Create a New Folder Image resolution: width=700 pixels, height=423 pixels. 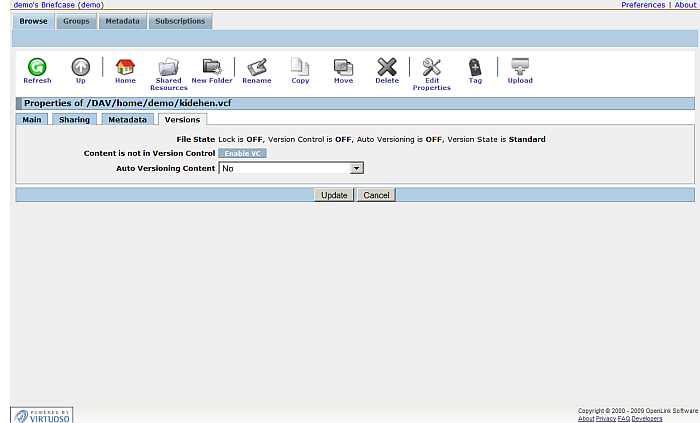coord(212,68)
